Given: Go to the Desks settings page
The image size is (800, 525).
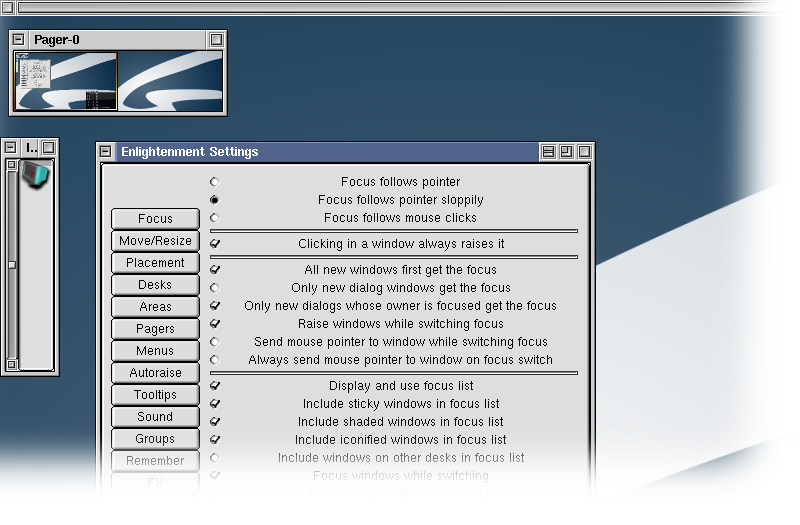Looking at the screenshot, I should 155,284.
